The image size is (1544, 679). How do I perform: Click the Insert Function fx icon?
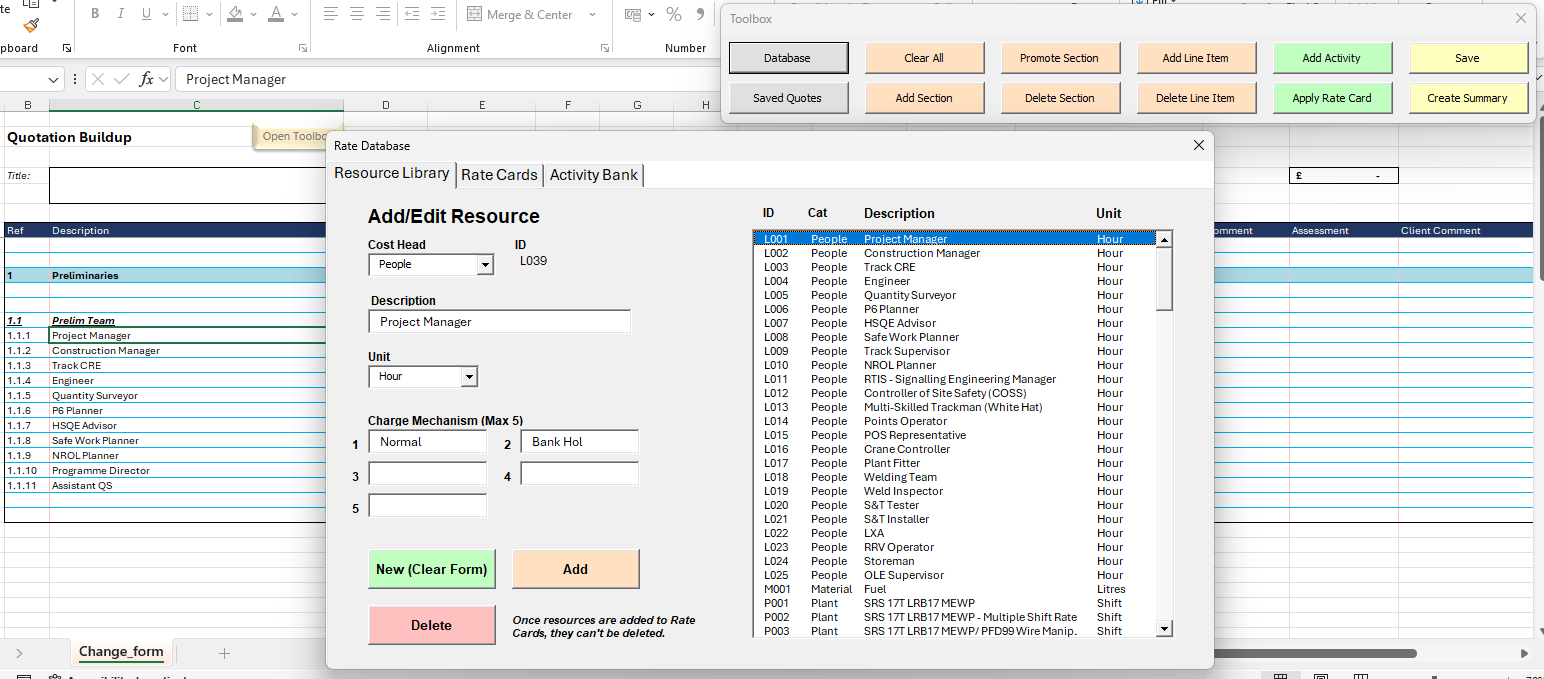click(146, 79)
